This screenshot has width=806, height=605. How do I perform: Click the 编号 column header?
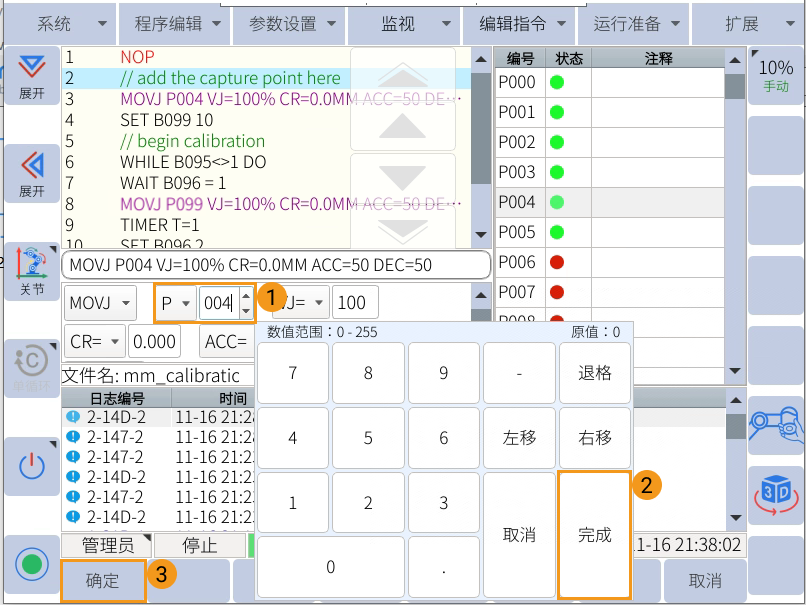(520, 58)
